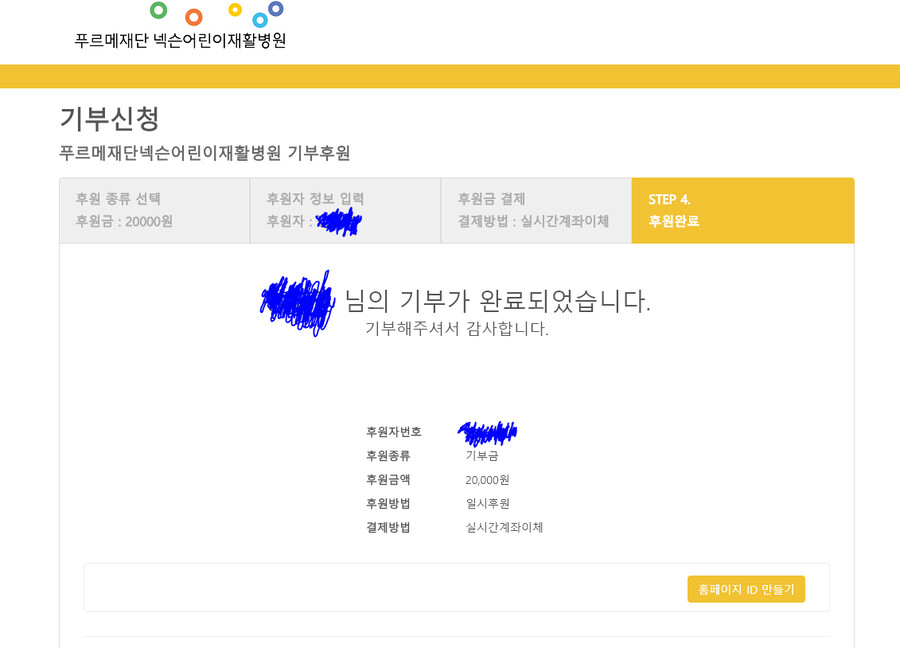Click the 기부신청 page heading
Viewport: 900px width, 648px height.
pos(109,118)
